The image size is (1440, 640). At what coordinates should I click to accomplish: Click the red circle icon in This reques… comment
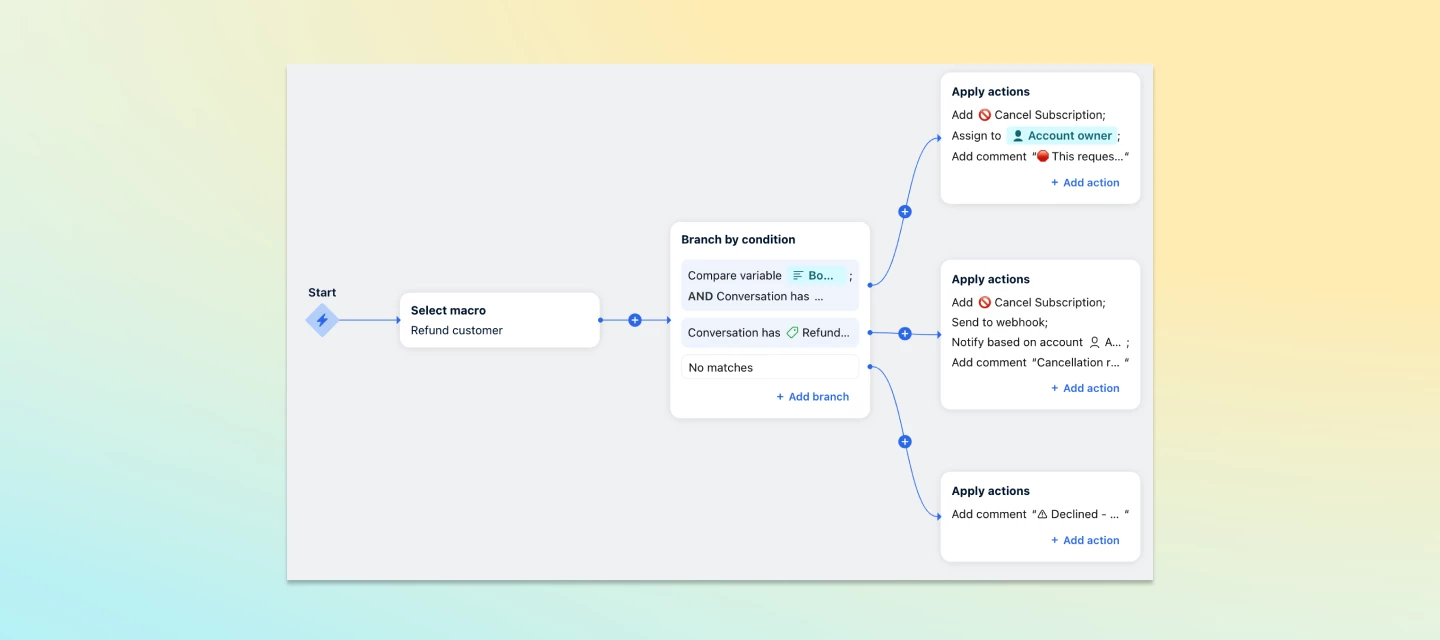1043,156
